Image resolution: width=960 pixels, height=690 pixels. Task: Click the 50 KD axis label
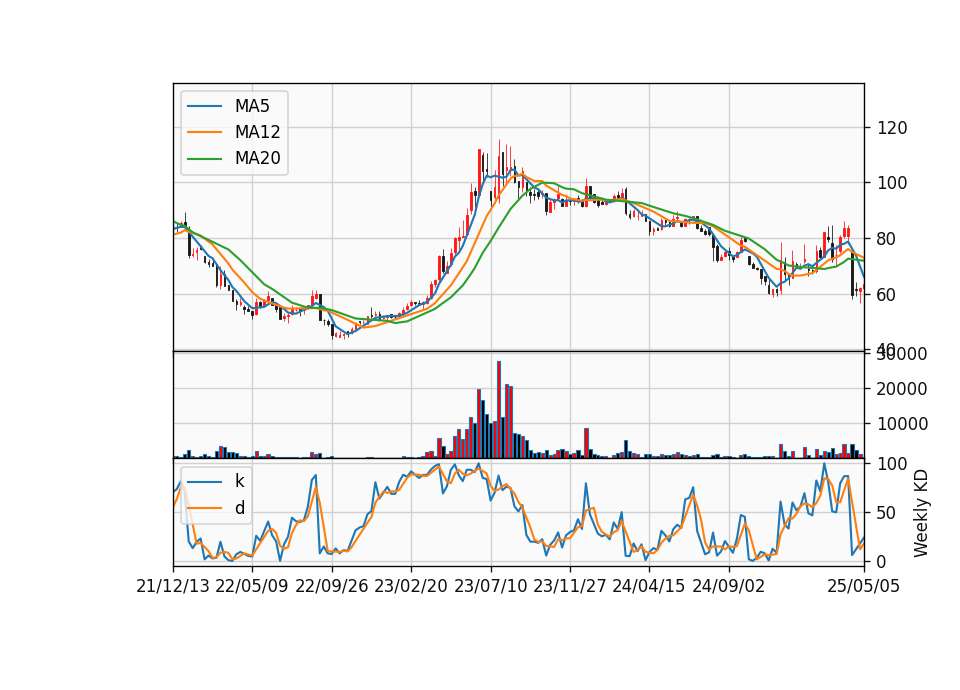coord(887,513)
